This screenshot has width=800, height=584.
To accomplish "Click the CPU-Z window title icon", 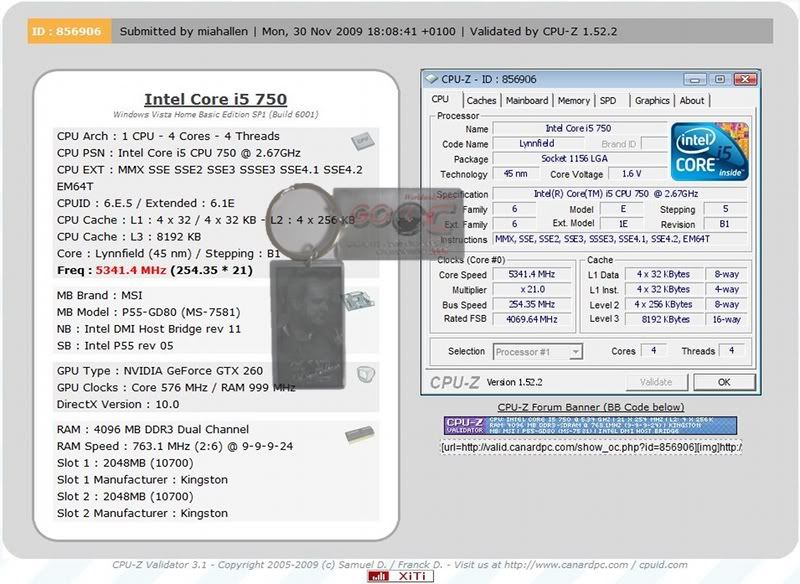I will click(x=432, y=79).
